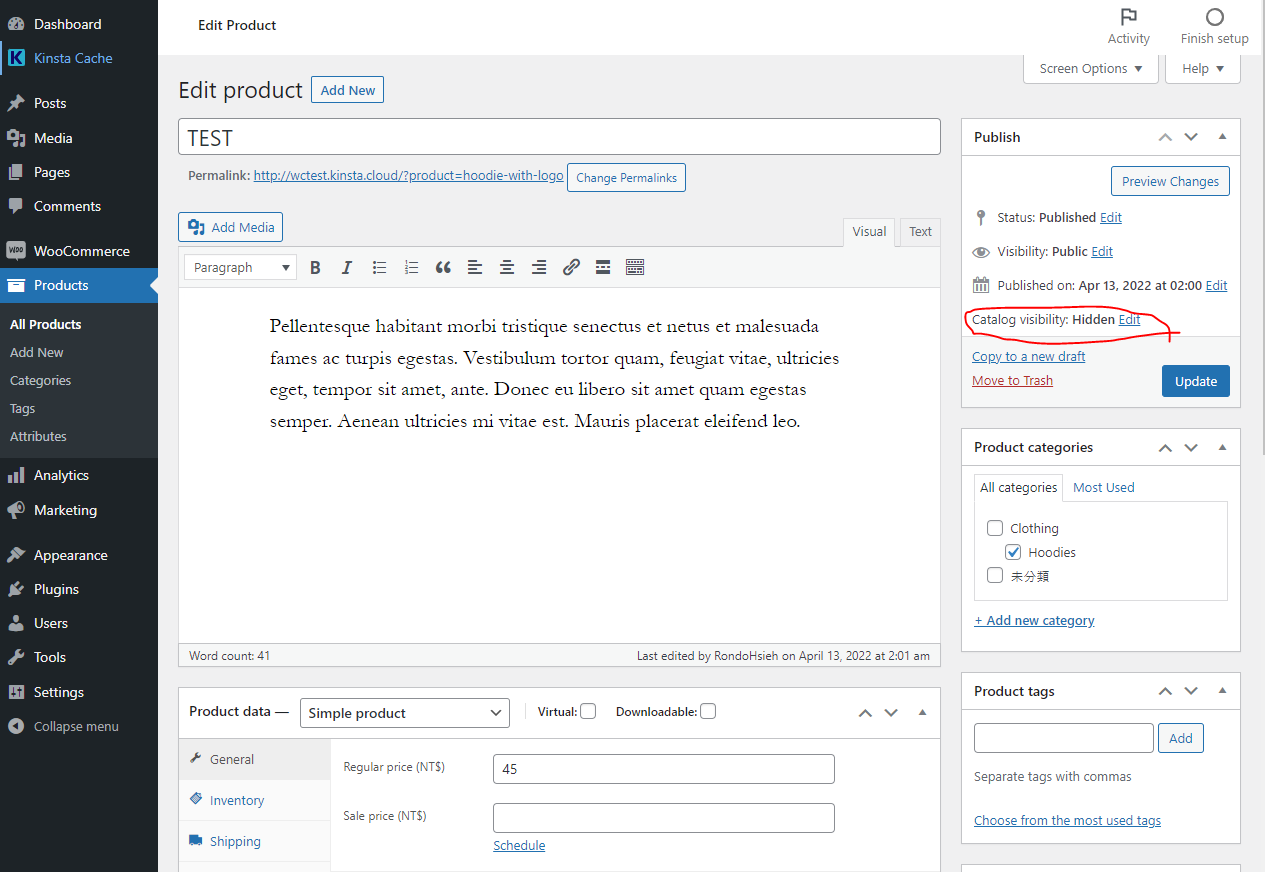The width and height of the screenshot is (1265, 872).
Task: Insert a numbered list
Action: (x=411, y=267)
